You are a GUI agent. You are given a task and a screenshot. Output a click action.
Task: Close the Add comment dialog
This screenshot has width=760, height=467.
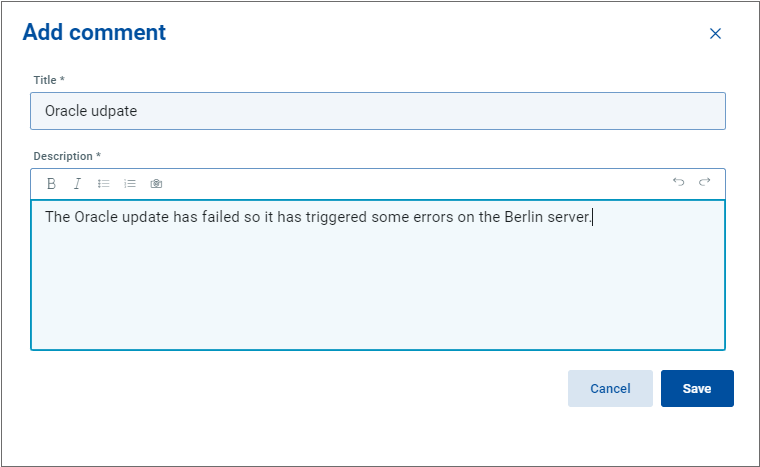[x=715, y=34]
